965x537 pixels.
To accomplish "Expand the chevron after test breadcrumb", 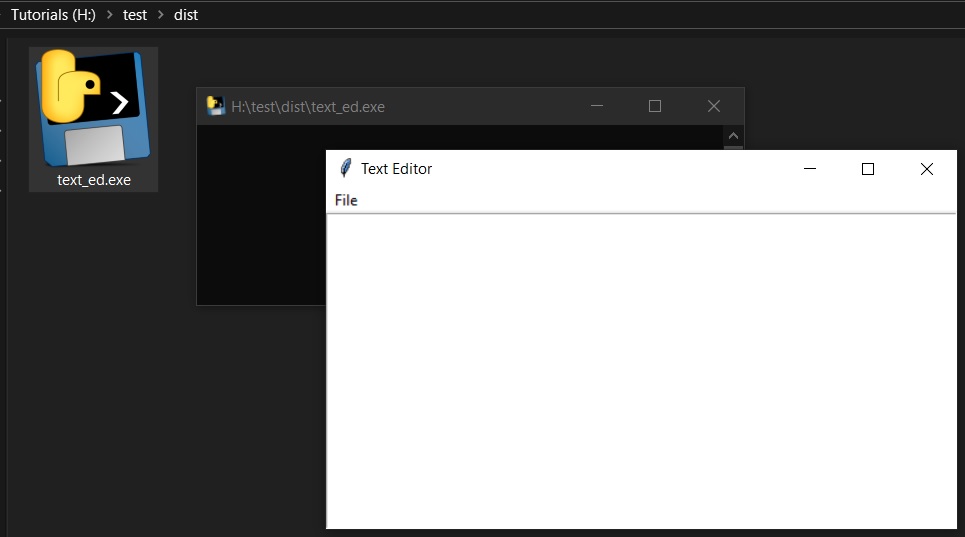I will tap(161, 15).
